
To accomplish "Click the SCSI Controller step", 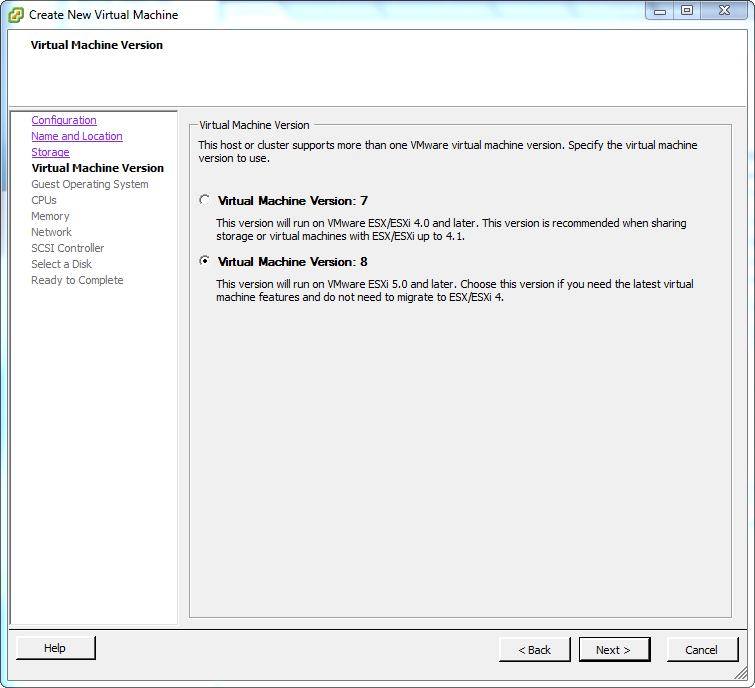I will pyautogui.click(x=67, y=248).
